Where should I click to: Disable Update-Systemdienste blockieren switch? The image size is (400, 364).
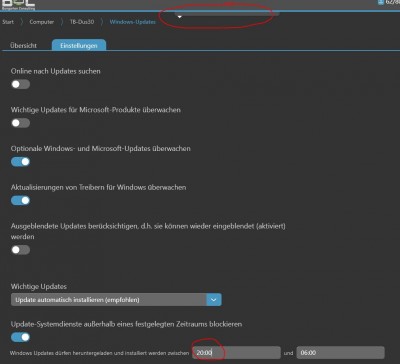(21, 337)
